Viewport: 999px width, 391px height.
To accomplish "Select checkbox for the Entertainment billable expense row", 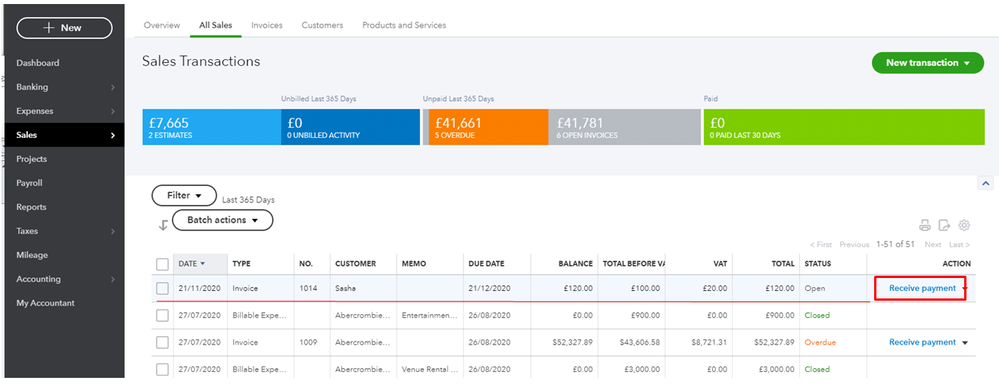I will click(x=162, y=315).
